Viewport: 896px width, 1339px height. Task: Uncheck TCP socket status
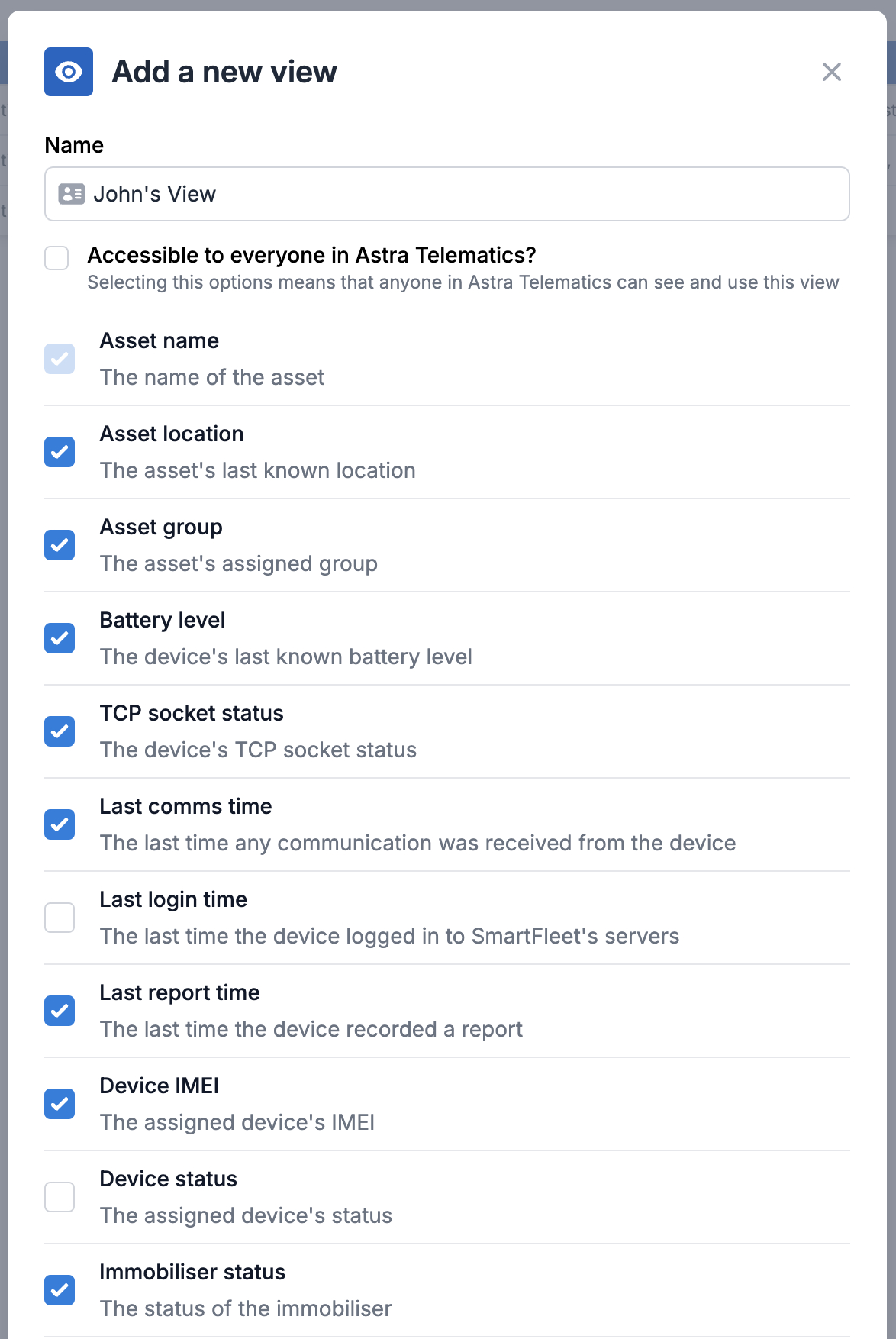click(x=59, y=731)
